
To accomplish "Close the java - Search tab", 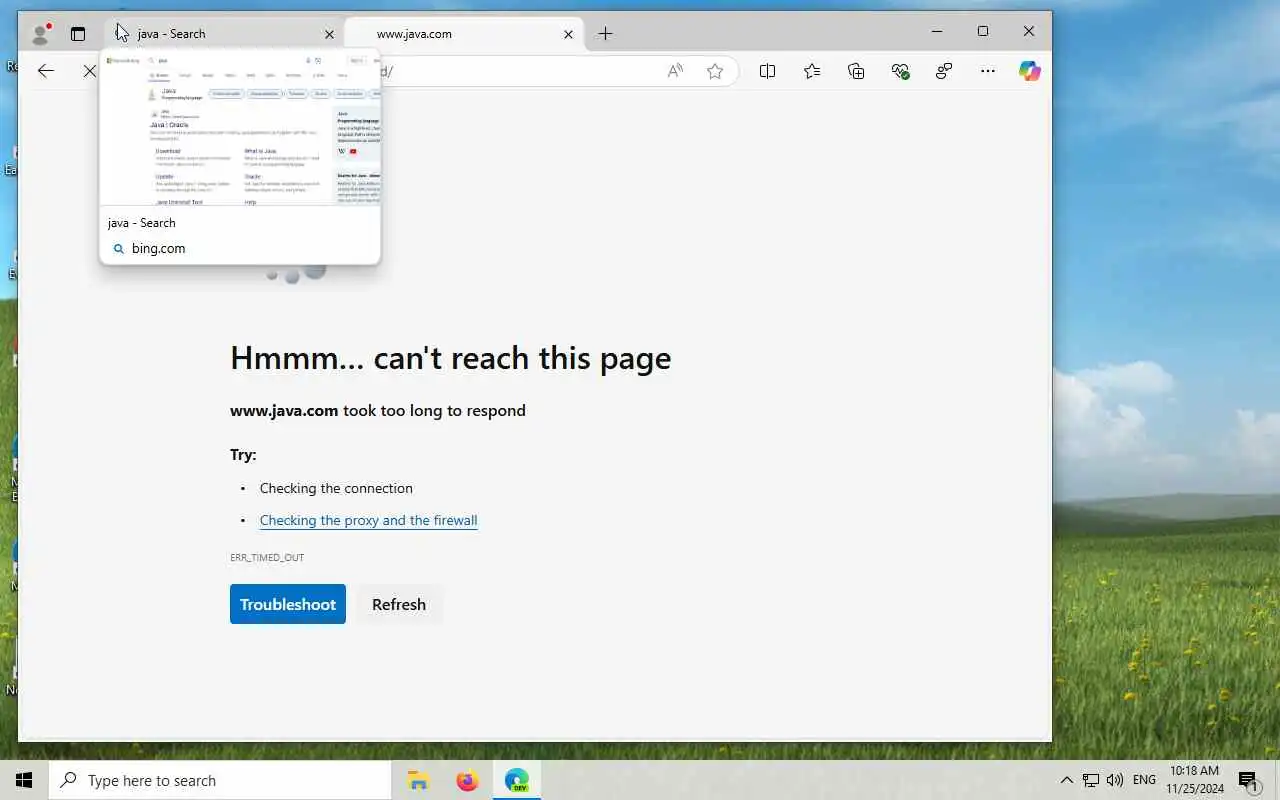I will [329, 34].
